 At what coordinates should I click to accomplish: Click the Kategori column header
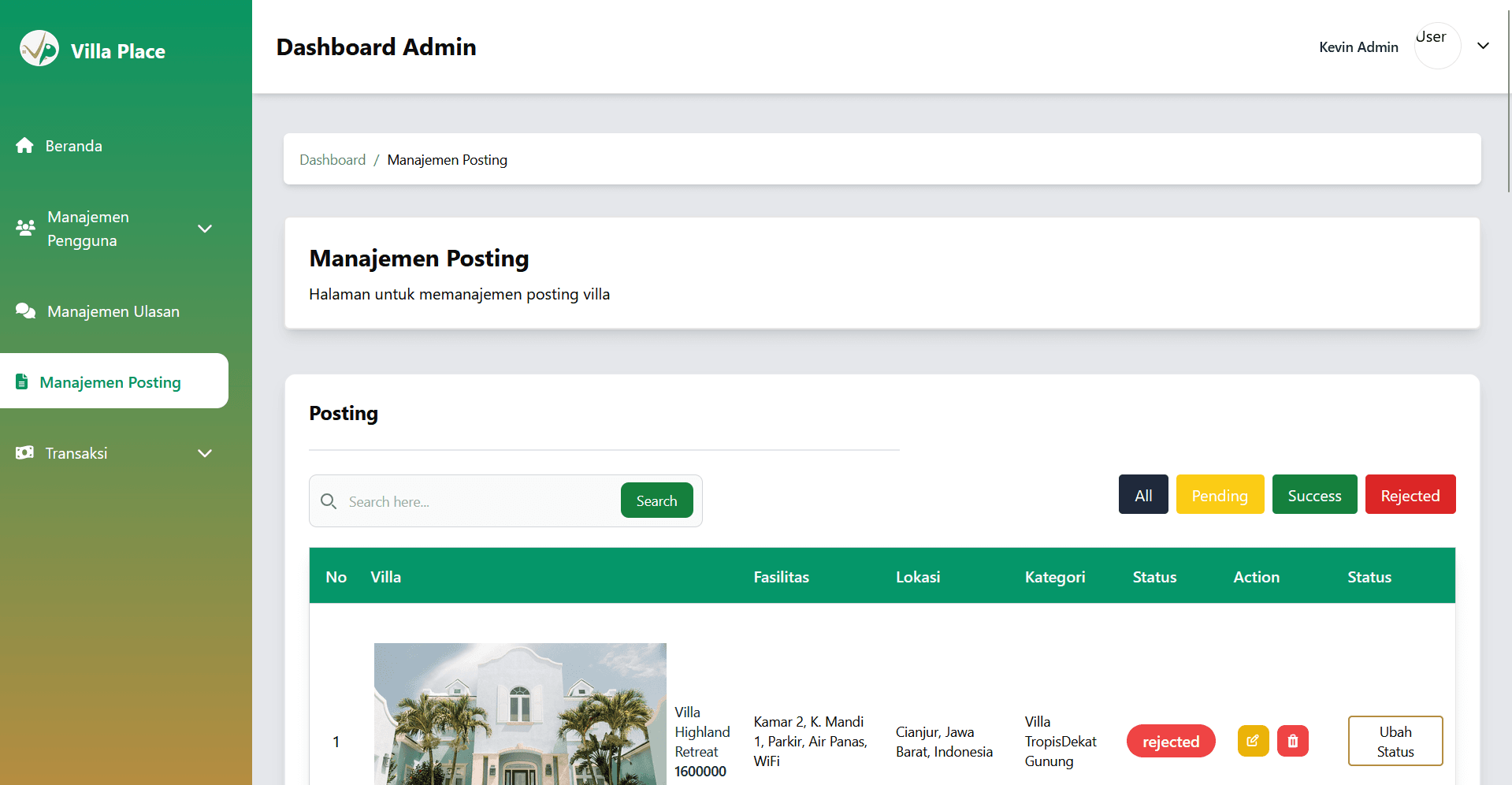[x=1055, y=577]
